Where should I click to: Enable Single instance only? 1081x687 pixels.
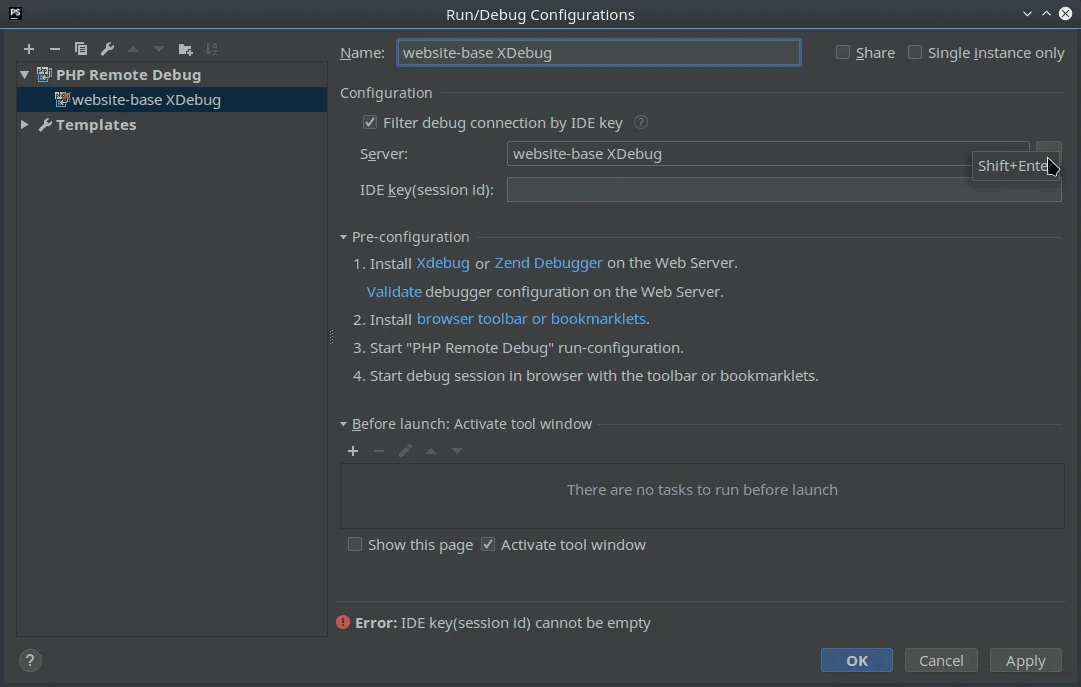[914, 52]
